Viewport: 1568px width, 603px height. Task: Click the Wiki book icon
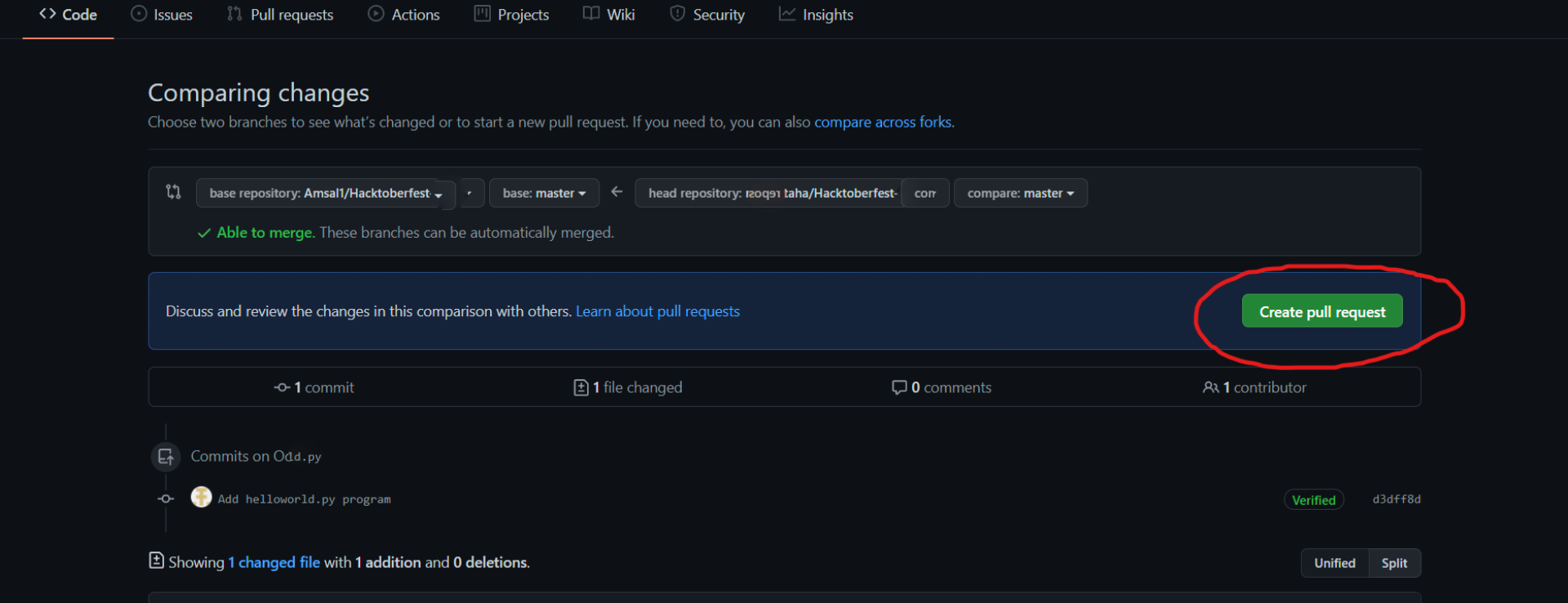[x=591, y=14]
